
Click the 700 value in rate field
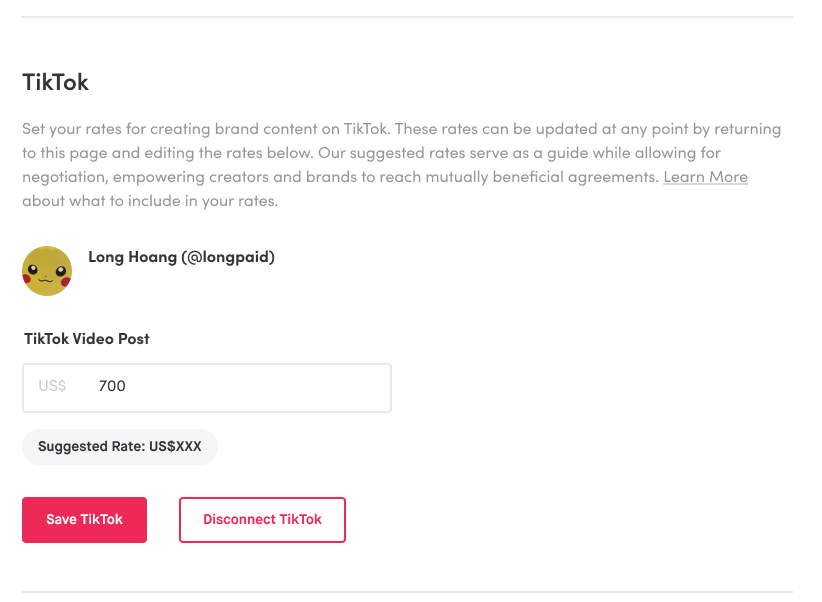click(112, 386)
